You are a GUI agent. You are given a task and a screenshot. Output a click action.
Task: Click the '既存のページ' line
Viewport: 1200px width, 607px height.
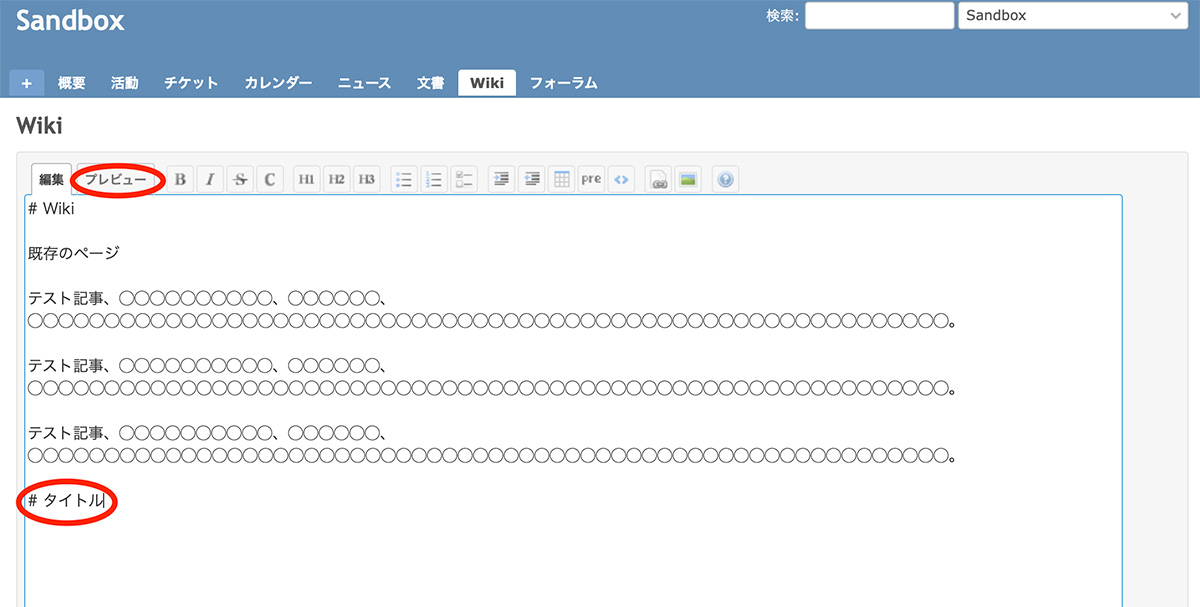point(74,253)
